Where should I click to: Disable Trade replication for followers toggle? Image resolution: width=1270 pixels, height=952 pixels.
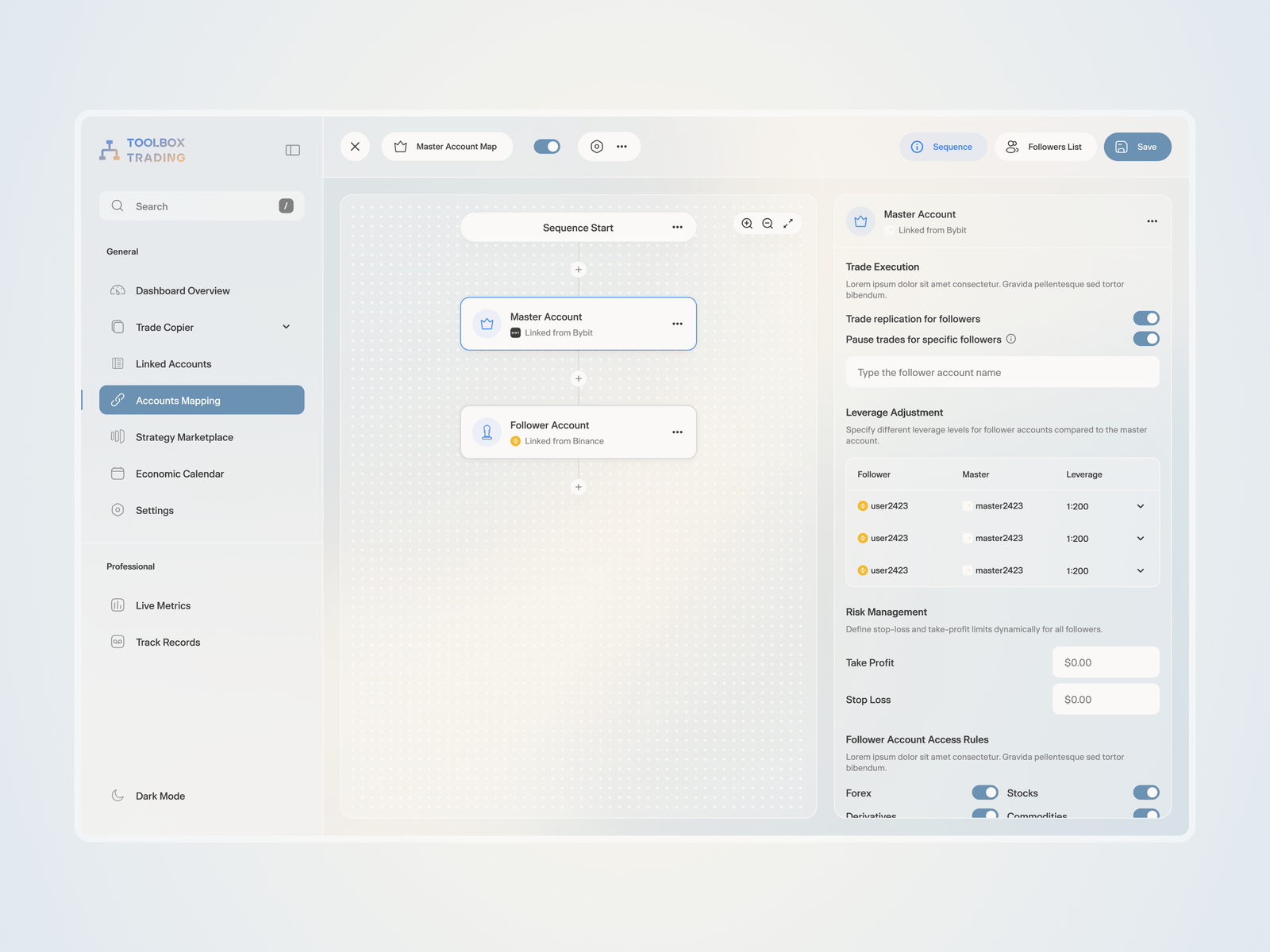pos(1145,318)
